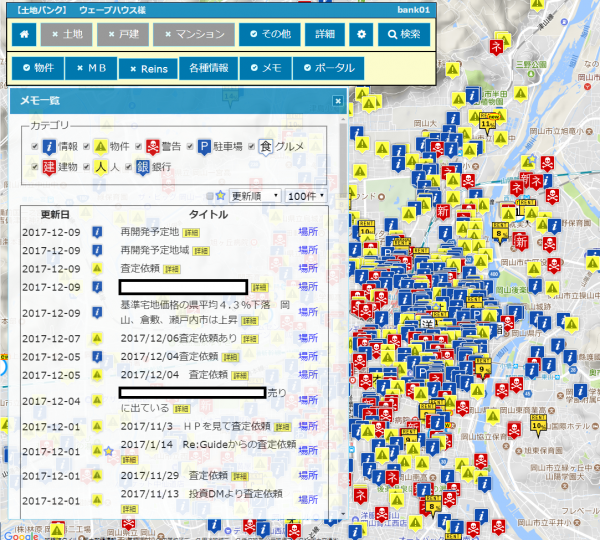600x540 pixels.
Task: Open the 各種情報 menu
Action: [x=209, y=68]
